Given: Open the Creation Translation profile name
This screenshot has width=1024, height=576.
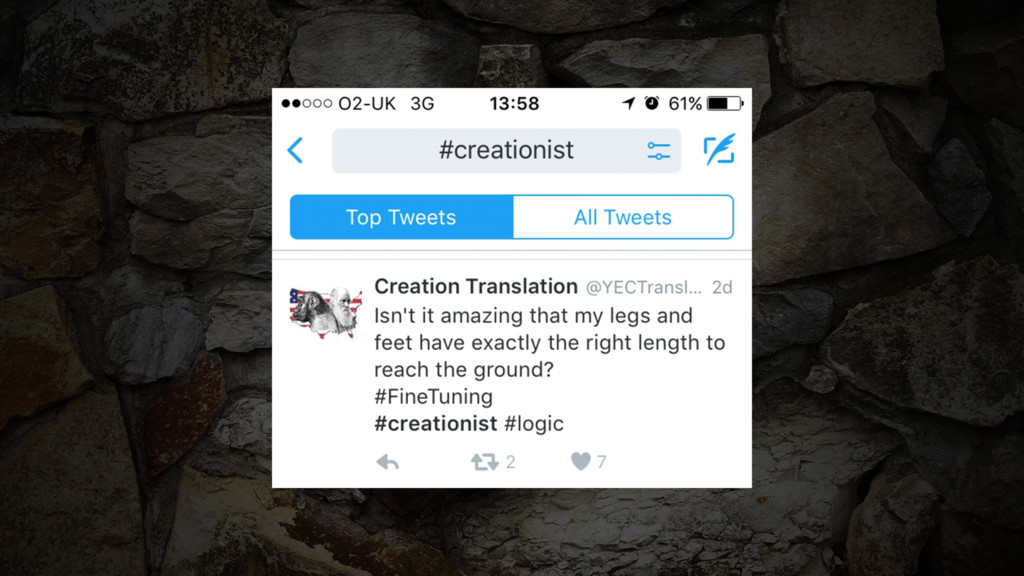Looking at the screenshot, I should point(476,286).
